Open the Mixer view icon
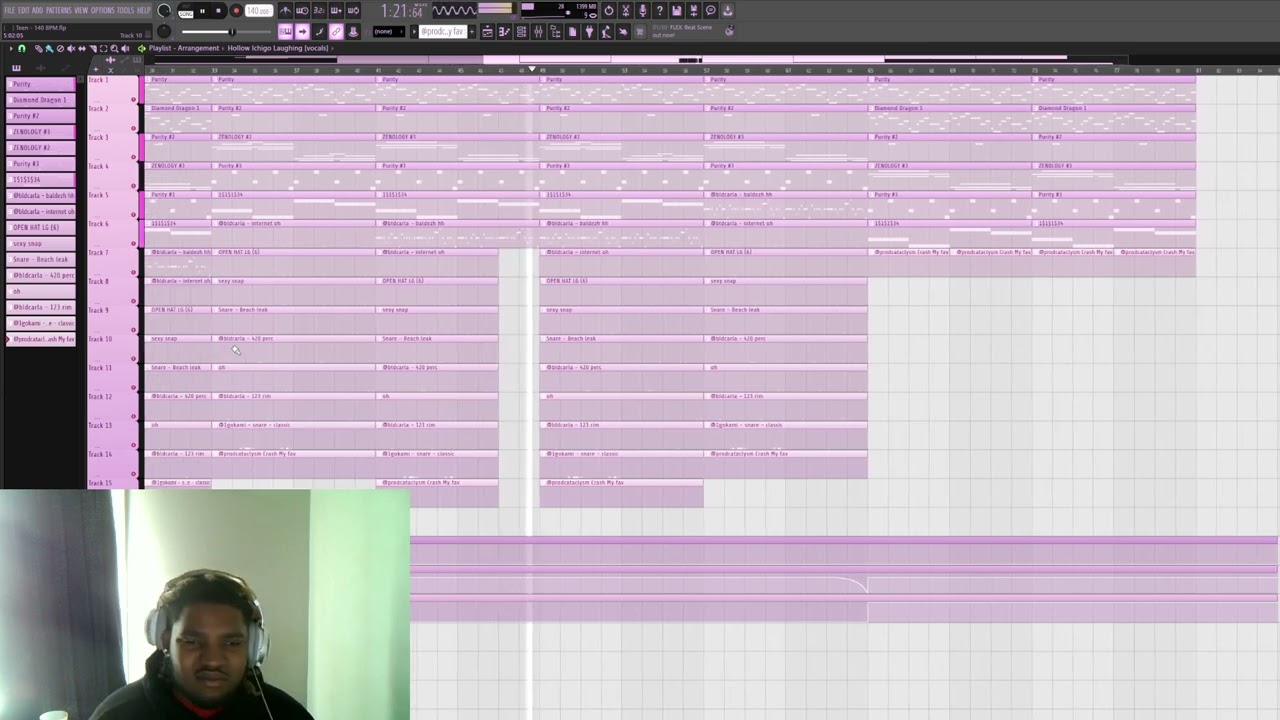The height and width of the screenshot is (720, 1280). [538, 31]
